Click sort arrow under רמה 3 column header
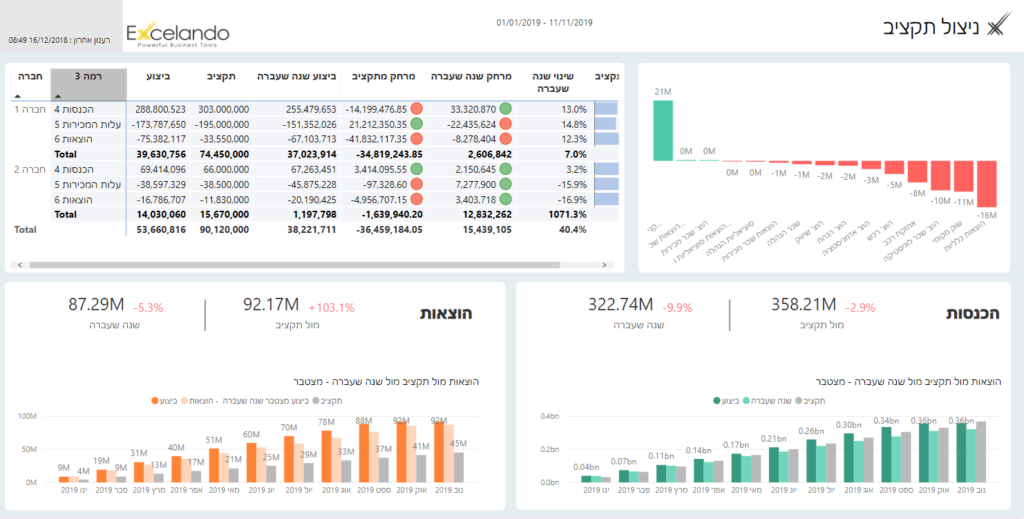 58,96
